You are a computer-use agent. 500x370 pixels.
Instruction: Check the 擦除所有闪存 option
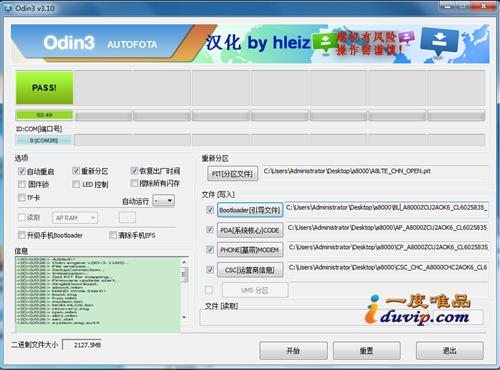pos(134,183)
